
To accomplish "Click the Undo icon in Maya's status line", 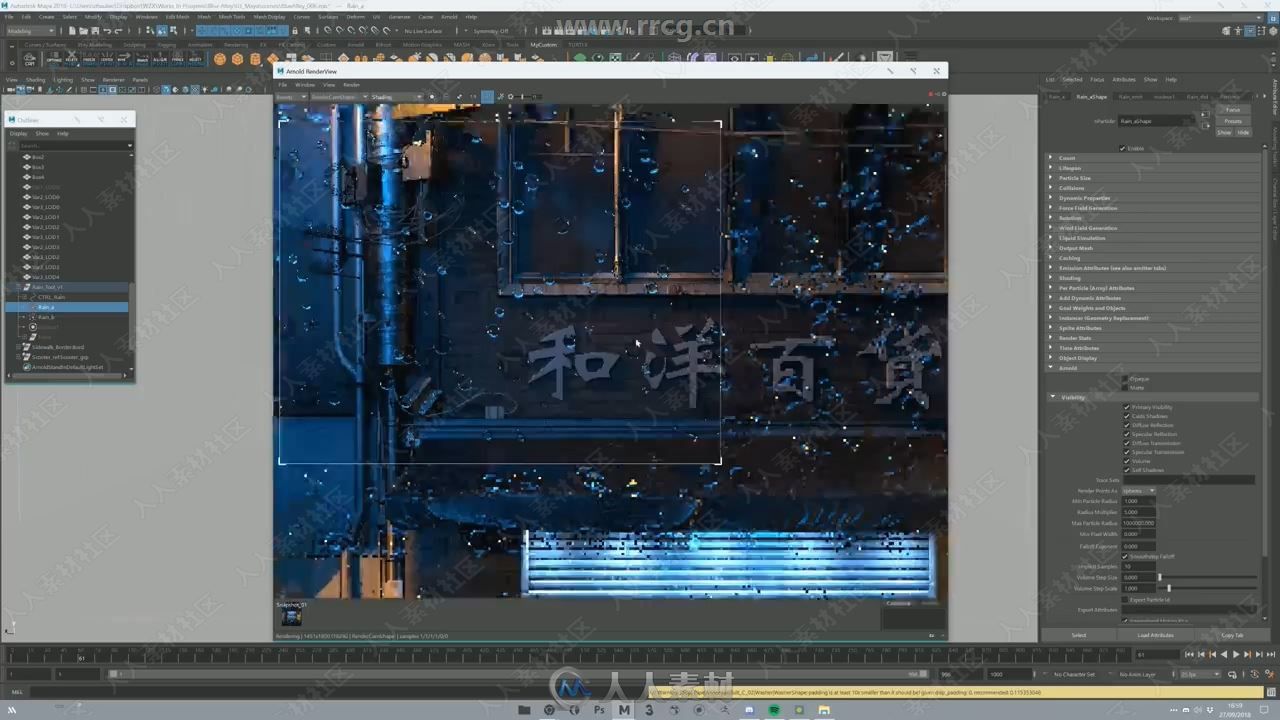I will 106,31.
